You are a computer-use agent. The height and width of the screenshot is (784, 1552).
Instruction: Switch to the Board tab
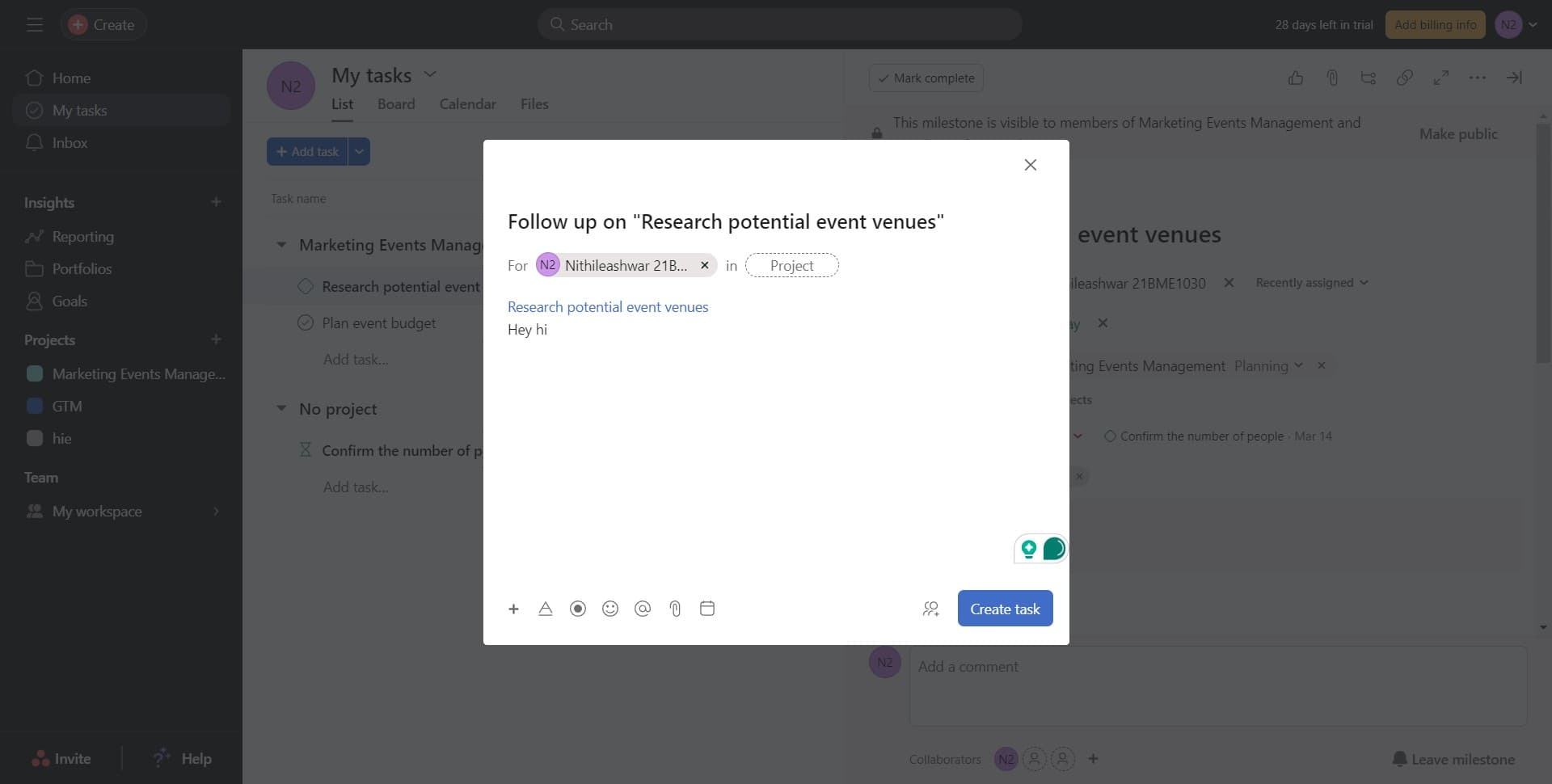click(395, 103)
